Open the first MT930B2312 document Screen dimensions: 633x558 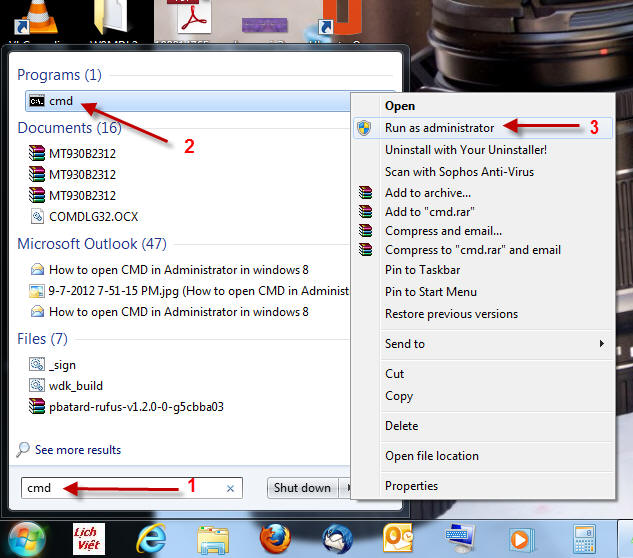pyautogui.click(x=82, y=153)
